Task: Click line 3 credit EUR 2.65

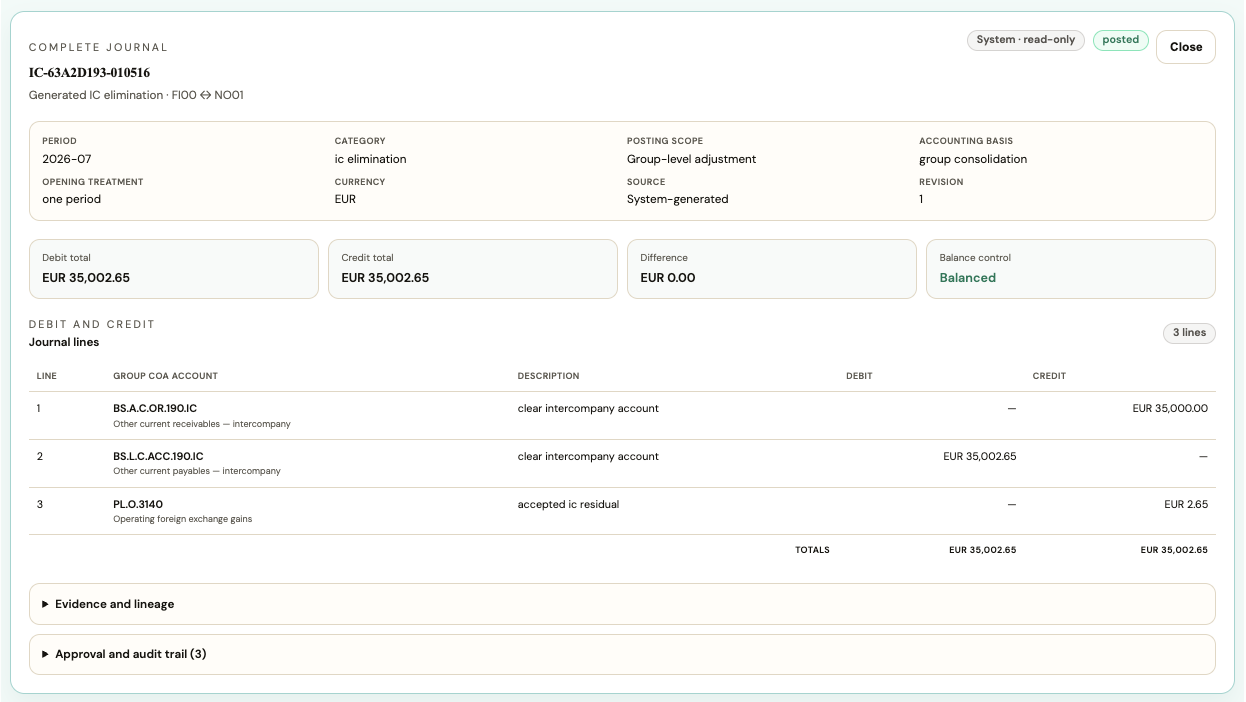Action: pos(1186,504)
